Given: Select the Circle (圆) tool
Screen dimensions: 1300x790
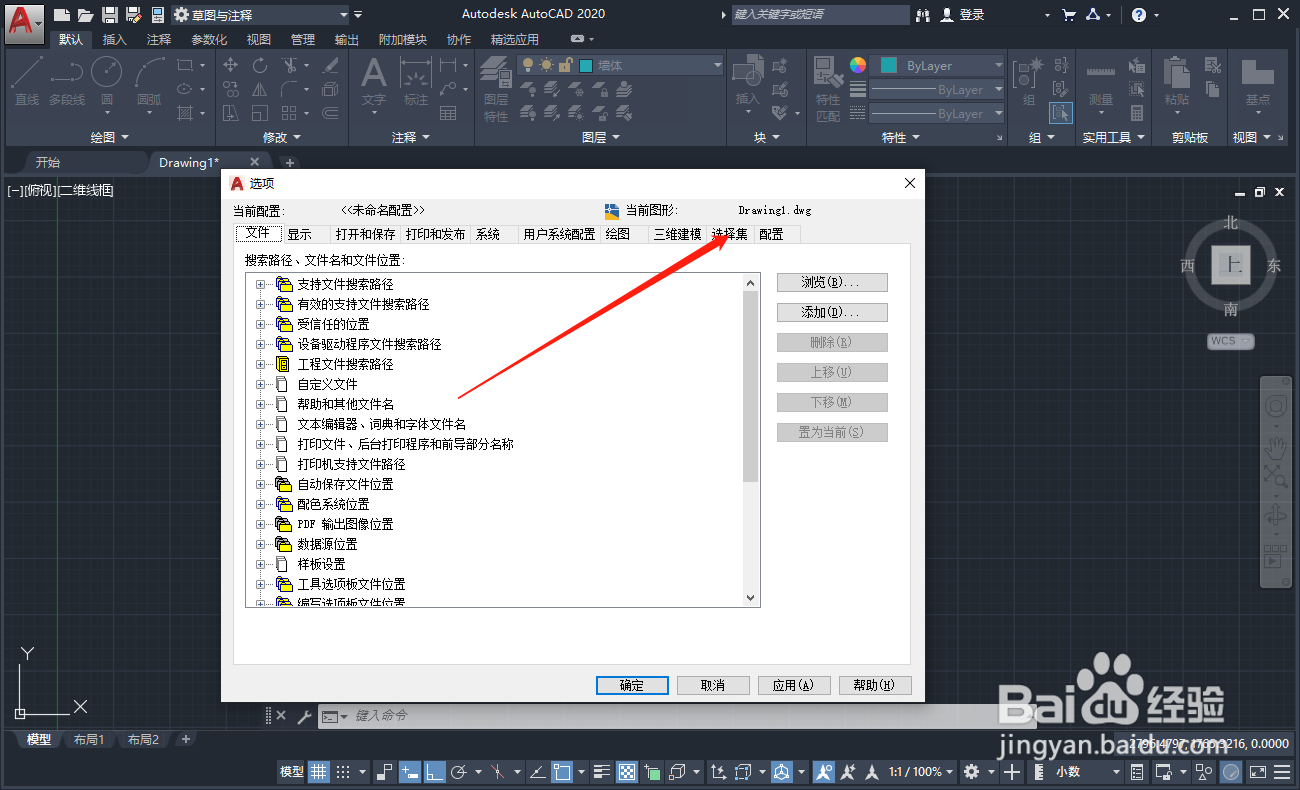Looking at the screenshot, I should [x=106, y=80].
